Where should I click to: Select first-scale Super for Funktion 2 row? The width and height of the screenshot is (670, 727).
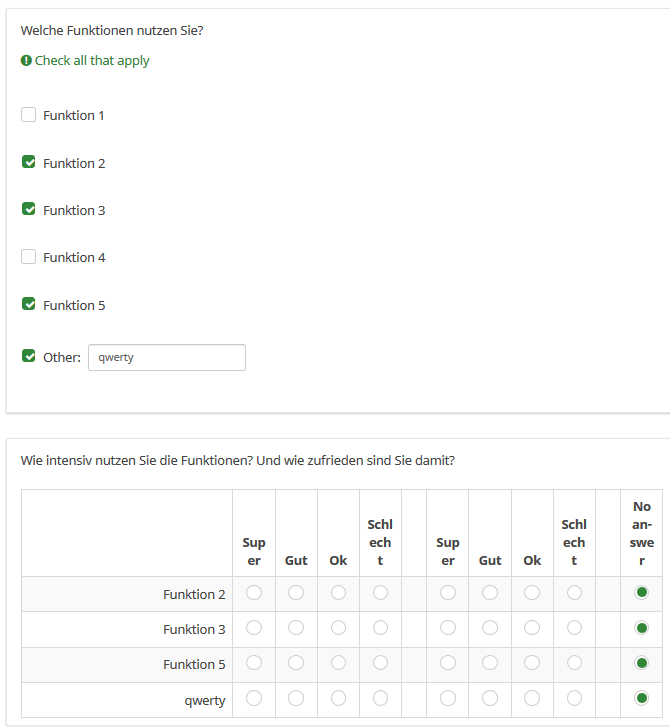[x=254, y=593]
